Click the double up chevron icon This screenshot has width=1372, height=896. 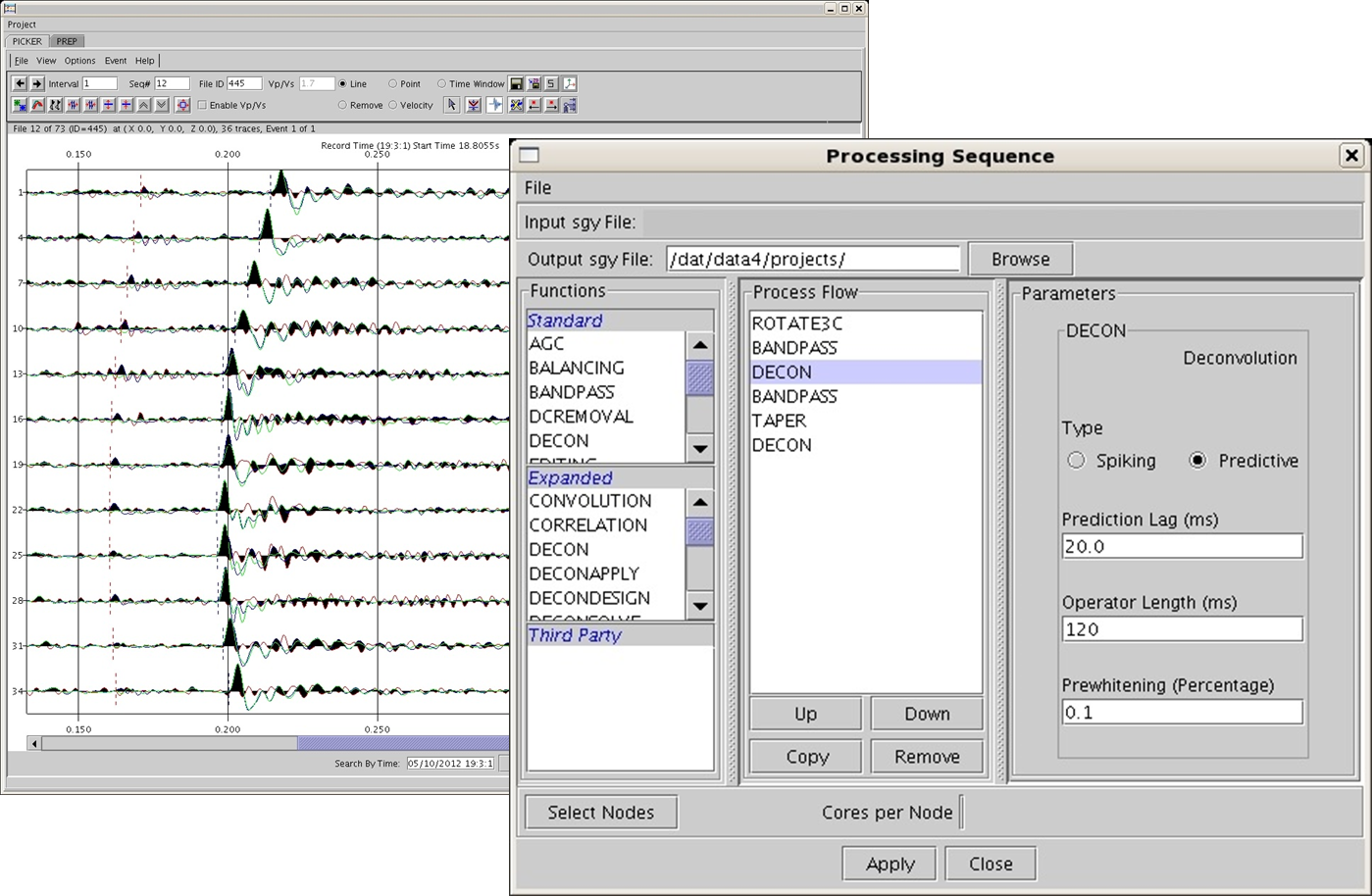(x=144, y=105)
